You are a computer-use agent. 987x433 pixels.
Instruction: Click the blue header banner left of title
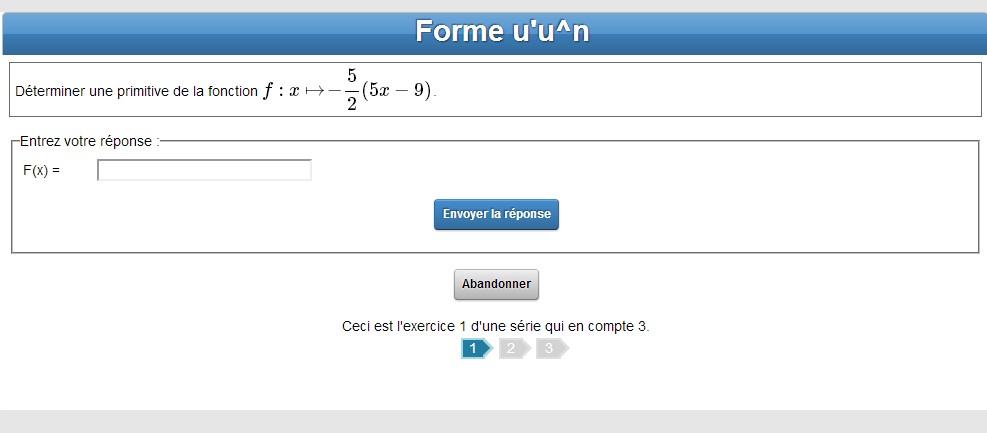[x=200, y=32]
